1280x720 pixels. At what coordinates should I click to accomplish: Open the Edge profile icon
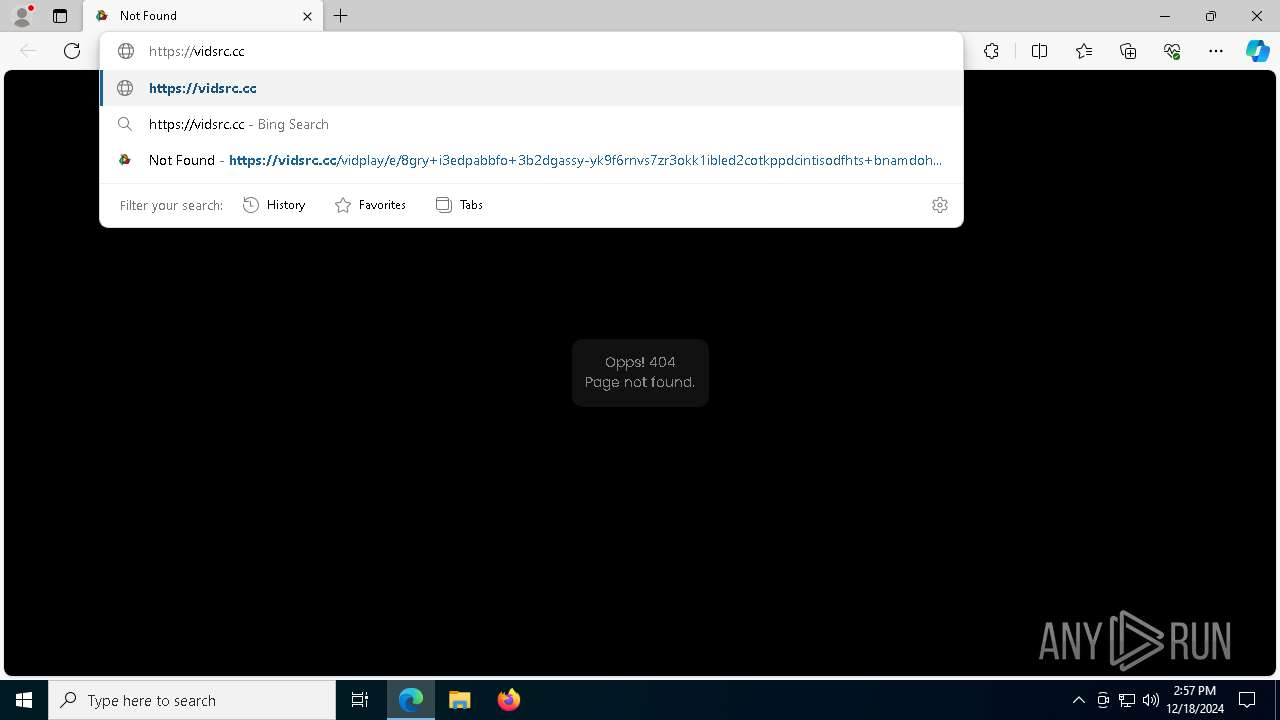(22, 16)
